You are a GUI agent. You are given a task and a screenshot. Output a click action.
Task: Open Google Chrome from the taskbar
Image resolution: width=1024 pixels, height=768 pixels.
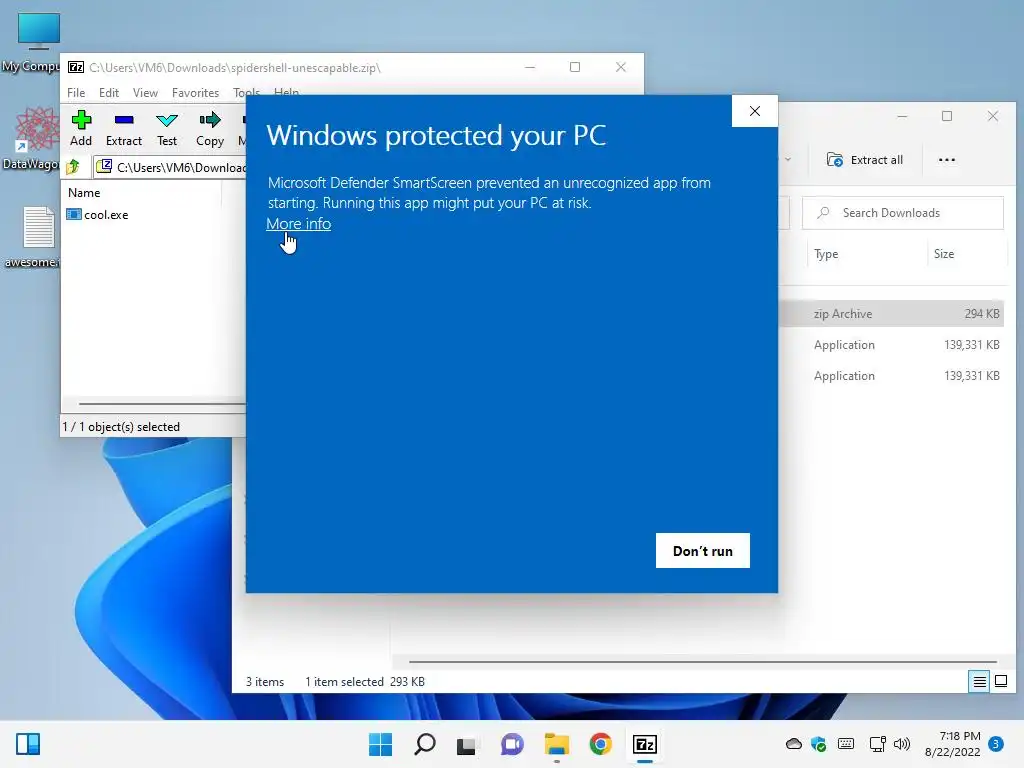point(601,744)
